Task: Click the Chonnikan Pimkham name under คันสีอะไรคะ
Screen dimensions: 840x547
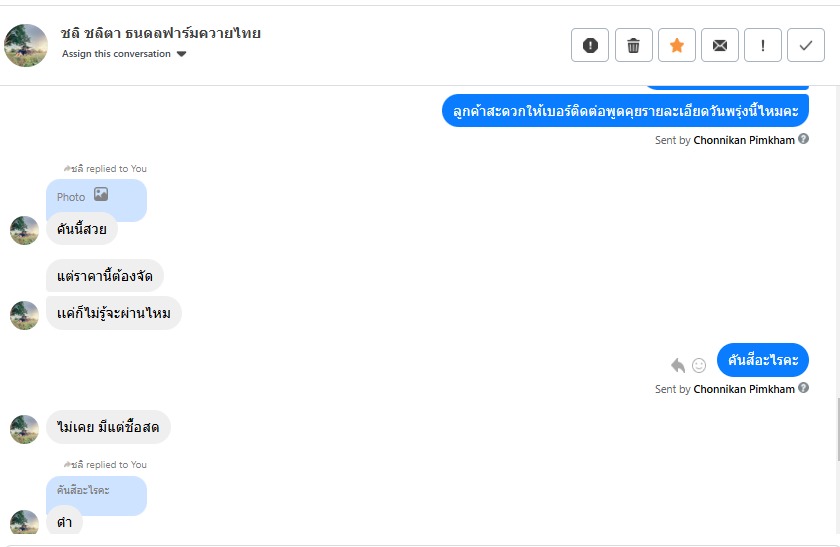Action: [744, 389]
